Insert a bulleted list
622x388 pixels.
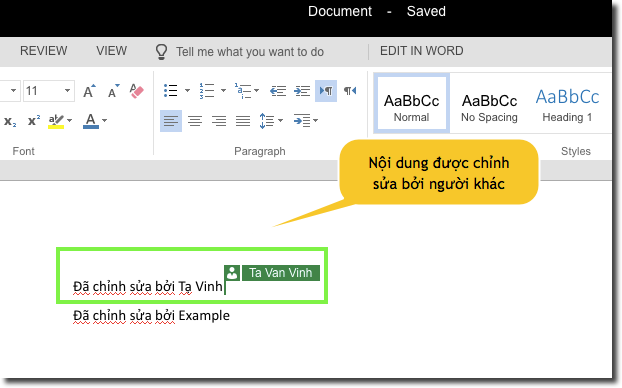171,90
